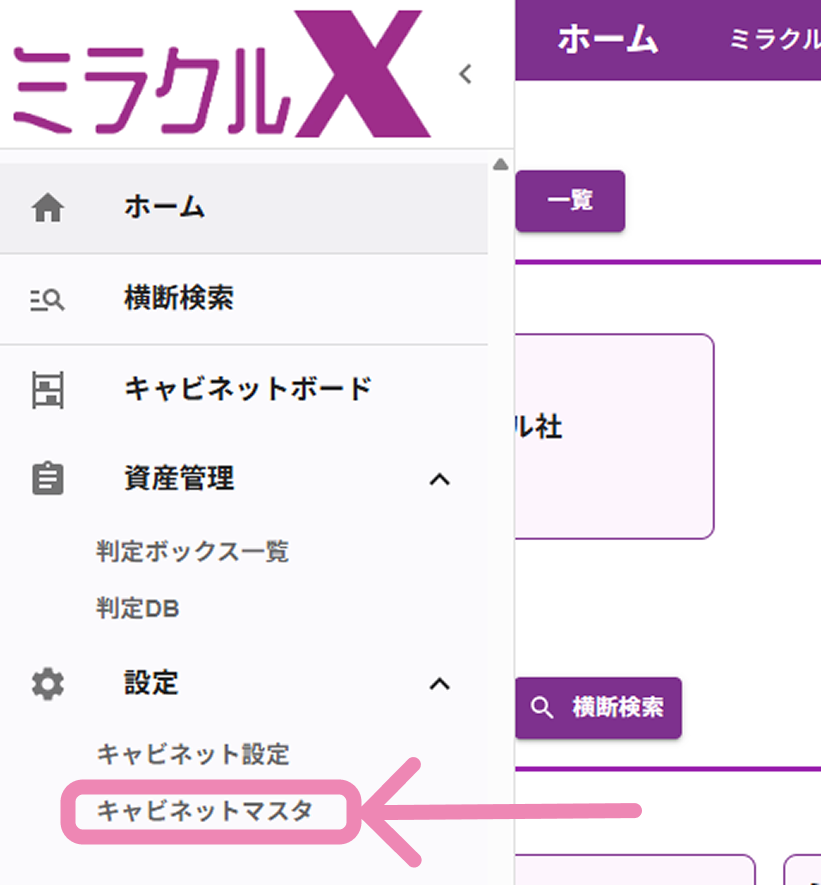Select the home icon in the sidebar
821x885 pixels.
[45, 208]
